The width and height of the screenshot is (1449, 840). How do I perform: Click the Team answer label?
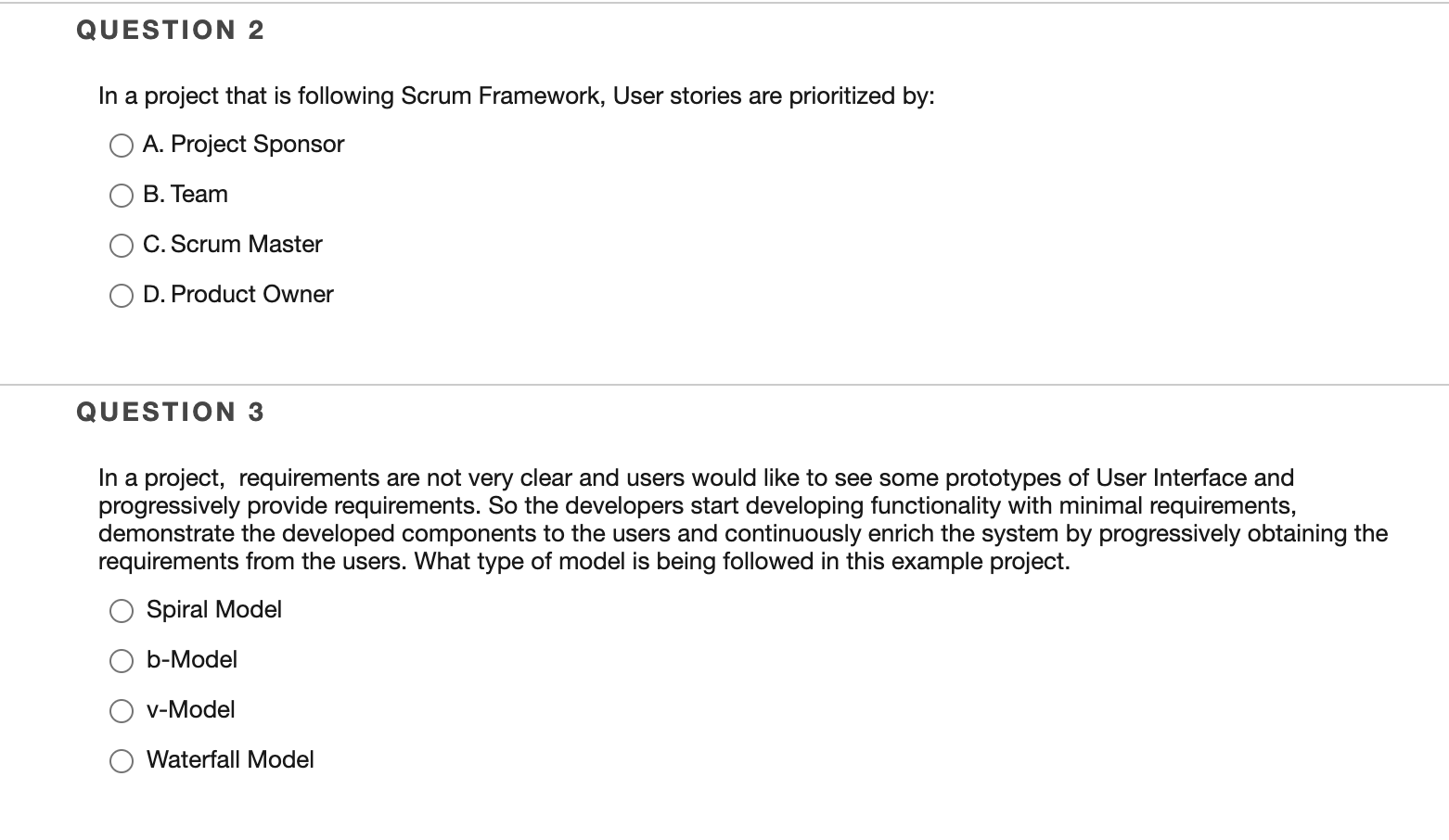coord(185,194)
